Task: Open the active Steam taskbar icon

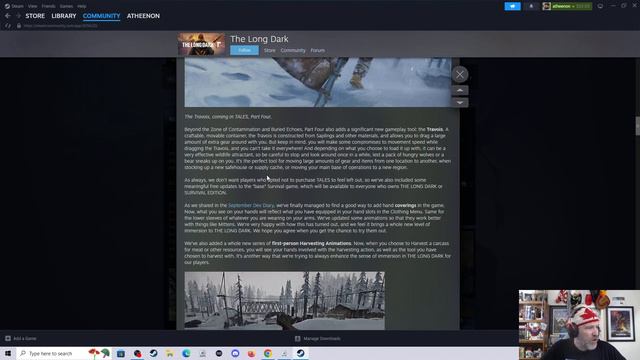Action: (300, 353)
